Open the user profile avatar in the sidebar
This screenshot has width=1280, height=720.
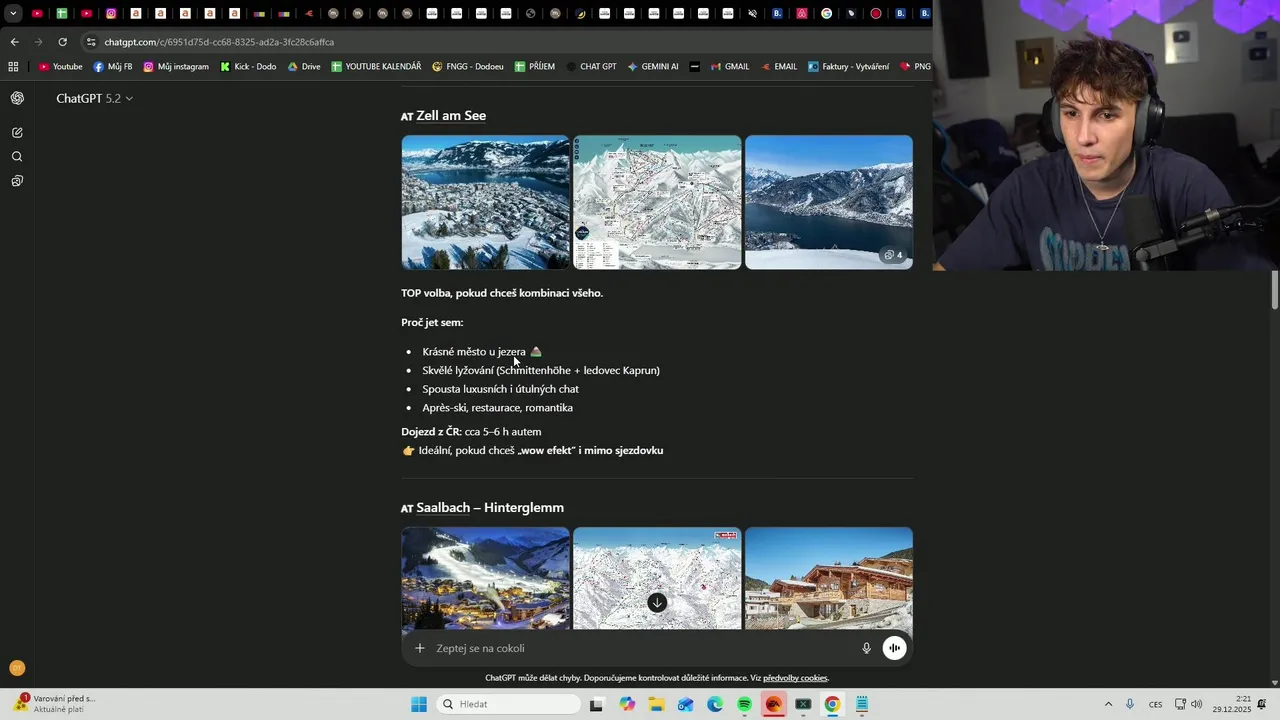point(17,668)
